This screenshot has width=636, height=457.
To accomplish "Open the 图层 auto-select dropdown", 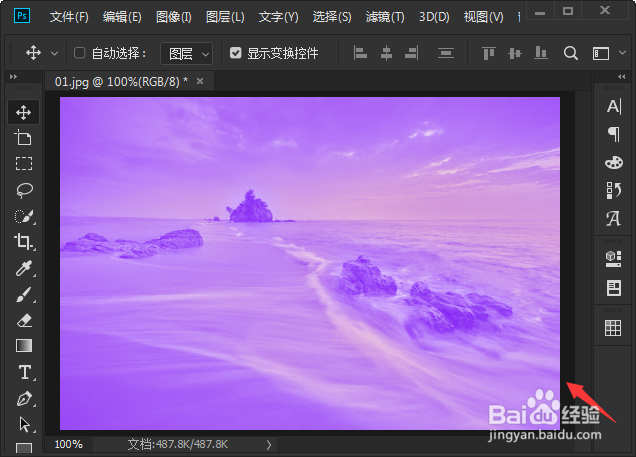I will [x=187, y=53].
